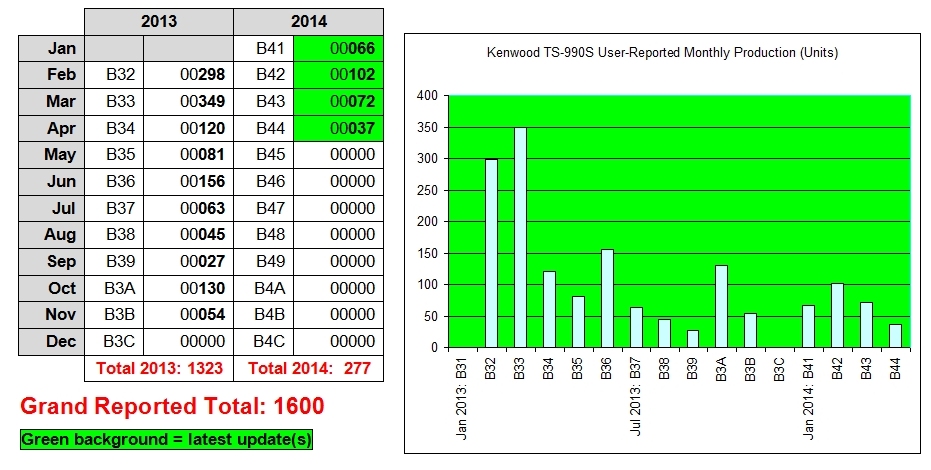Click the 2014 column header
The height and width of the screenshot is (470, 931).
tap(308, 22)
